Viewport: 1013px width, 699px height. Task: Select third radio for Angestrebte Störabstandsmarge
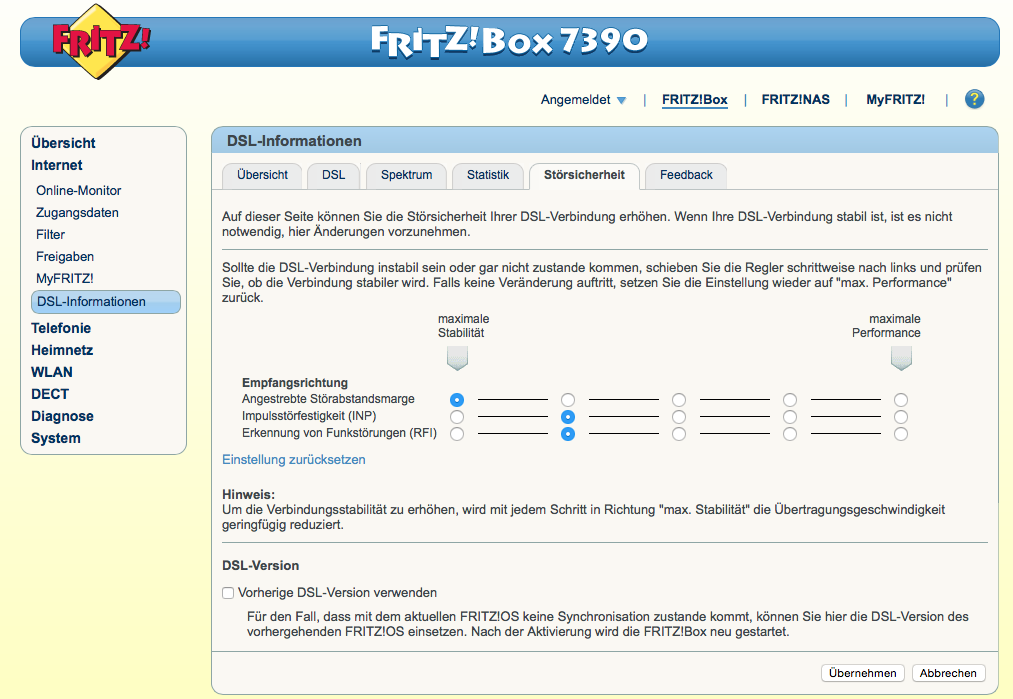pos(679,400)
